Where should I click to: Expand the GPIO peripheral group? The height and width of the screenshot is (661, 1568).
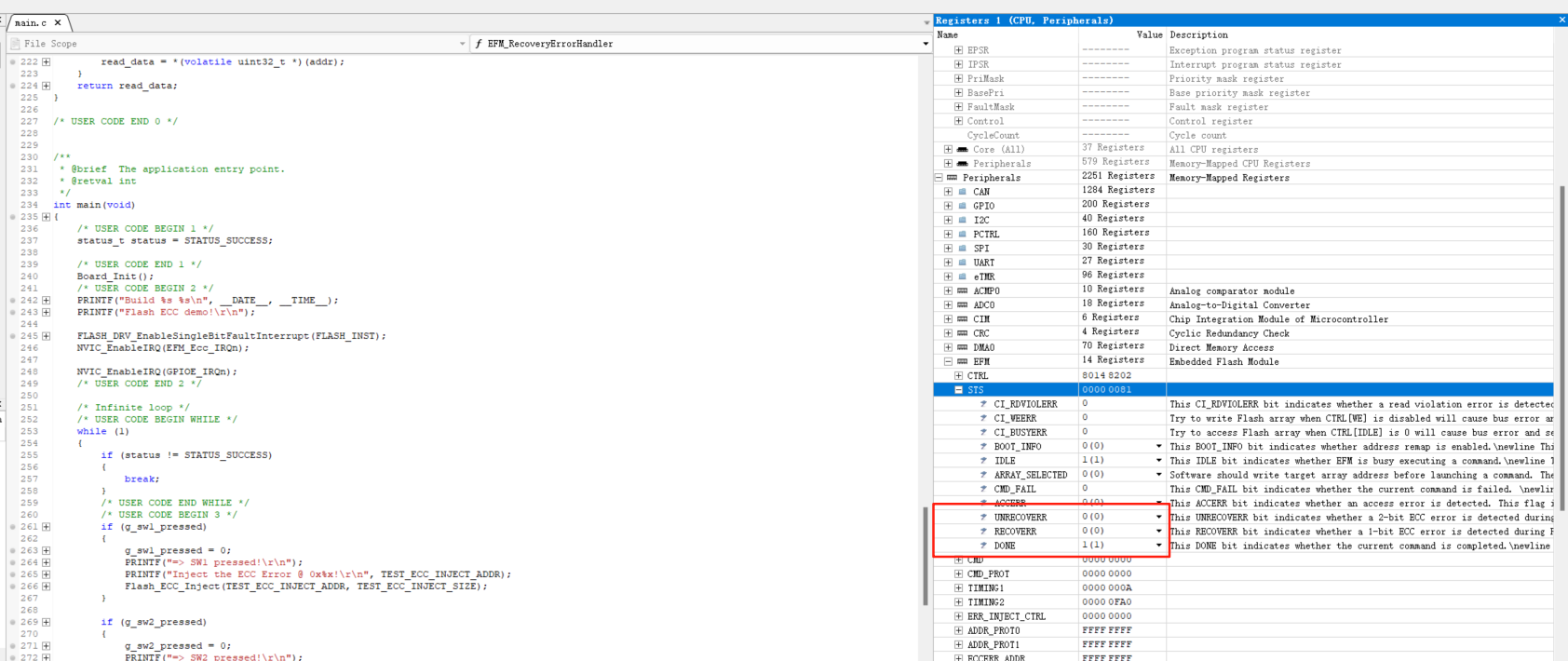[x=948, y=206]
